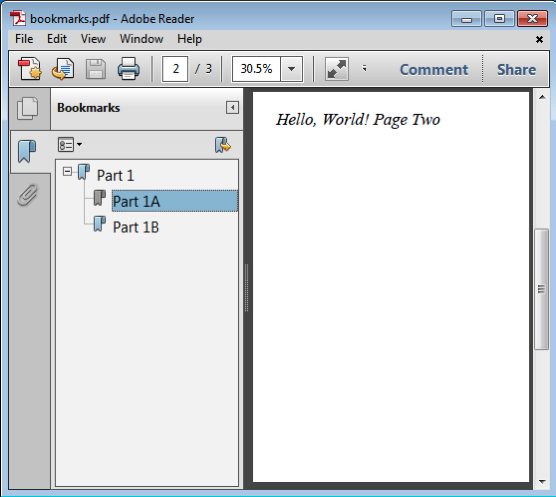Collapse the Part 1 bookmark tree
The height and width of the screenshot is (497, 556).
tap(67, 172)
